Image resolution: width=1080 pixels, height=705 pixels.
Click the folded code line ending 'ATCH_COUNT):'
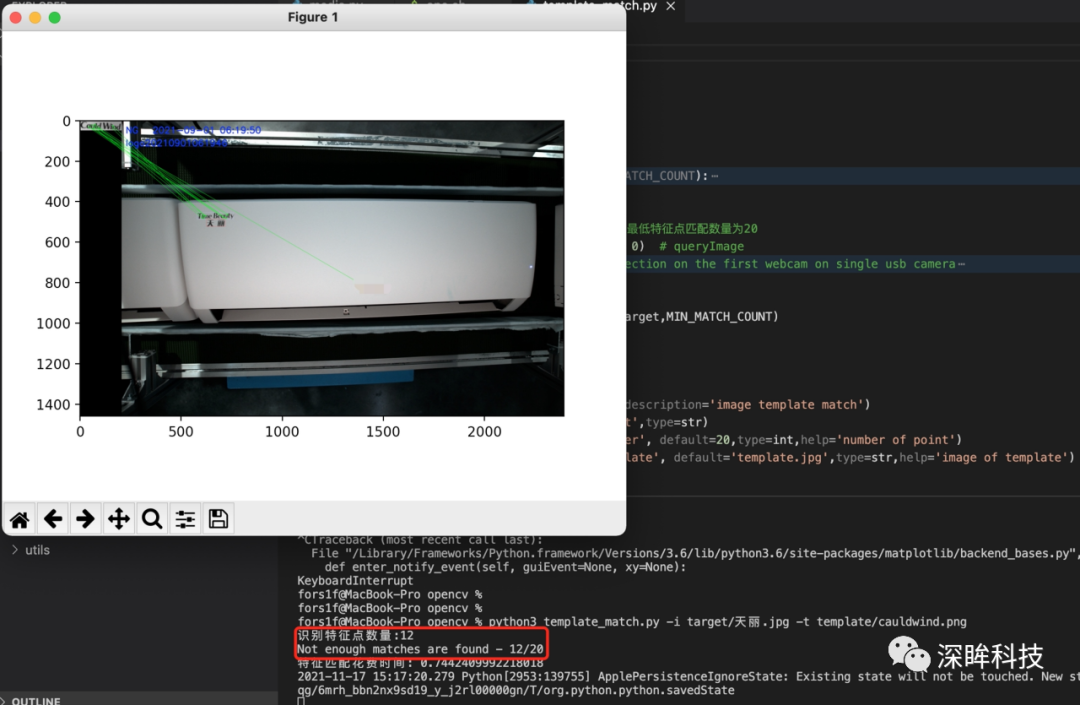pyautogui.click(x=672, y=176)
